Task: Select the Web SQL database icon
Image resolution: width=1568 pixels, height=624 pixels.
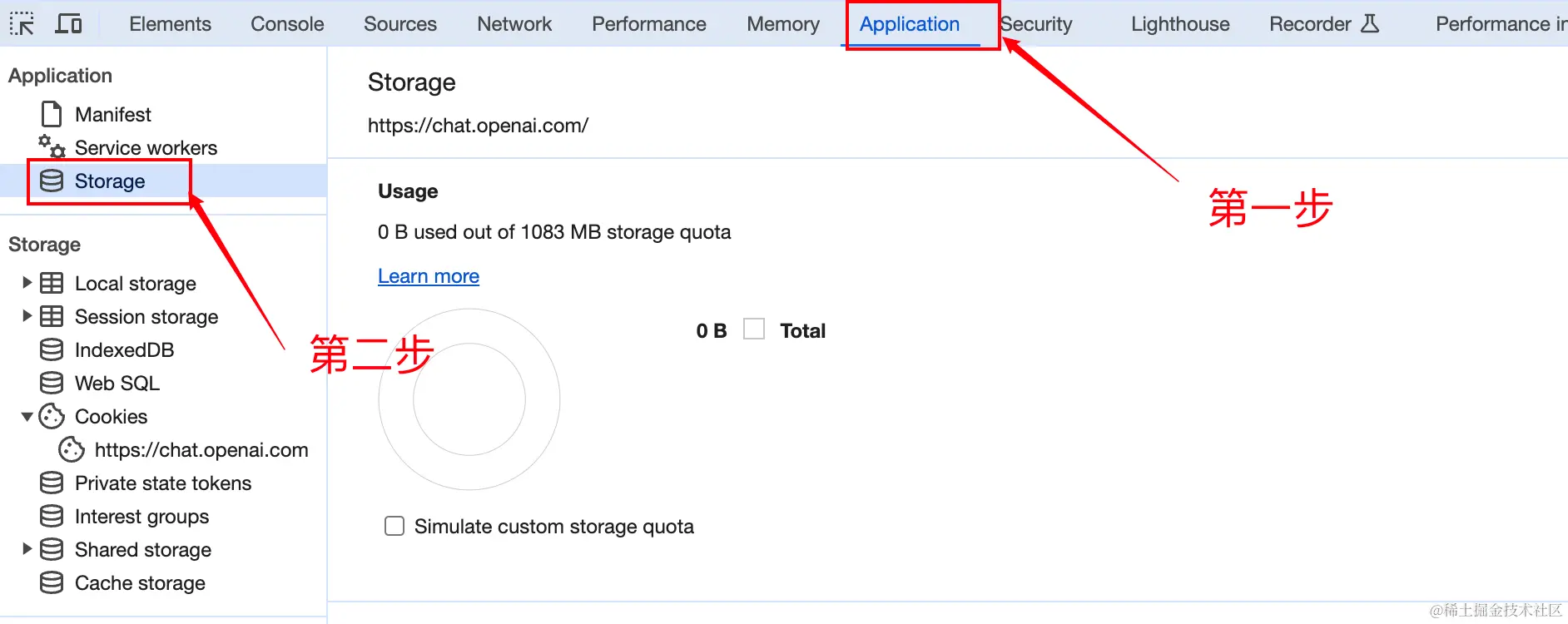Action: point(52,383)
